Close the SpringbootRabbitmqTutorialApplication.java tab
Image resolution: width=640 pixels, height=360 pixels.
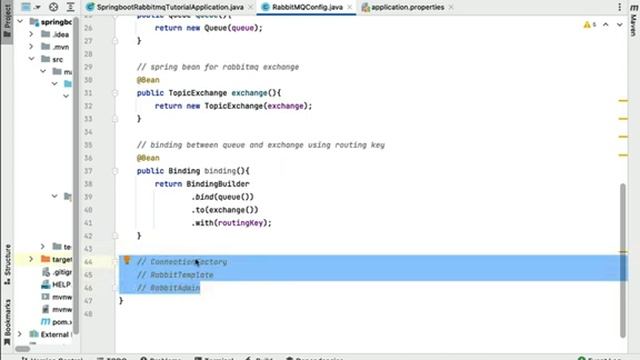pos(250,7)
